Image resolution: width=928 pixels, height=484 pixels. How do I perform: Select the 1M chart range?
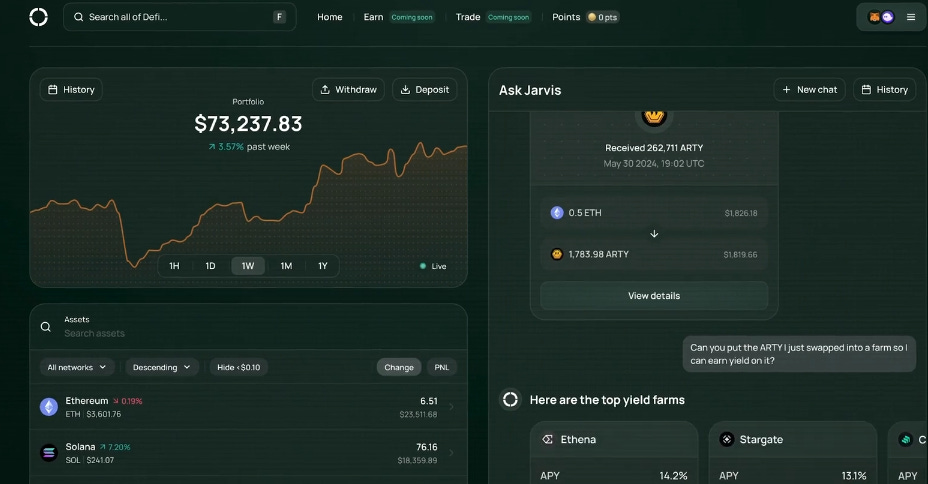point(286,266)
